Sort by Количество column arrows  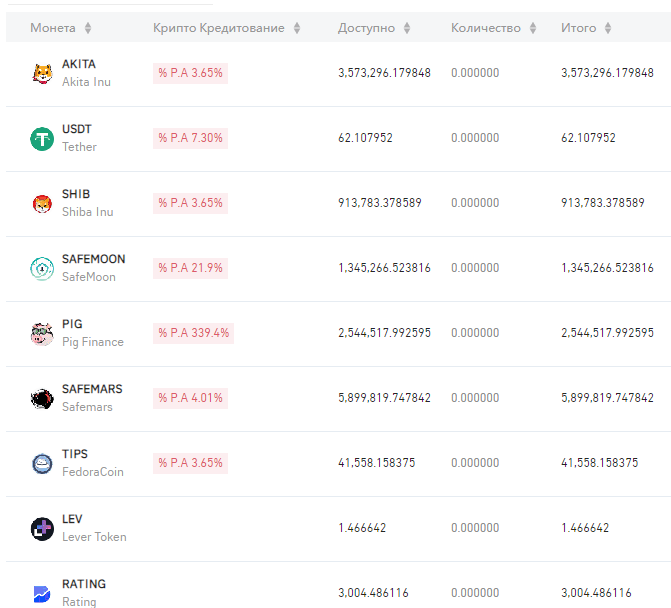click(532, 28)
